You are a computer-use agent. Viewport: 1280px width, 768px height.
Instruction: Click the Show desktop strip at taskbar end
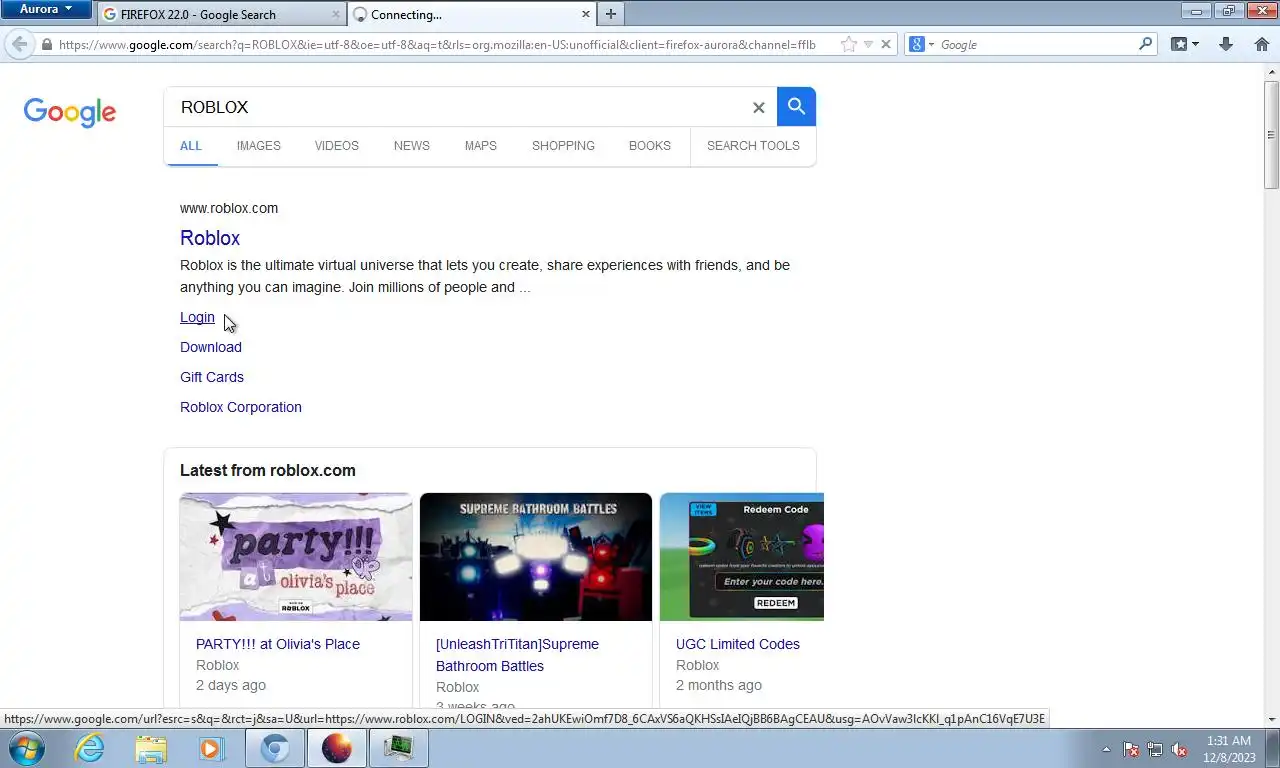pyautogui.click(x=1273, y=749)
